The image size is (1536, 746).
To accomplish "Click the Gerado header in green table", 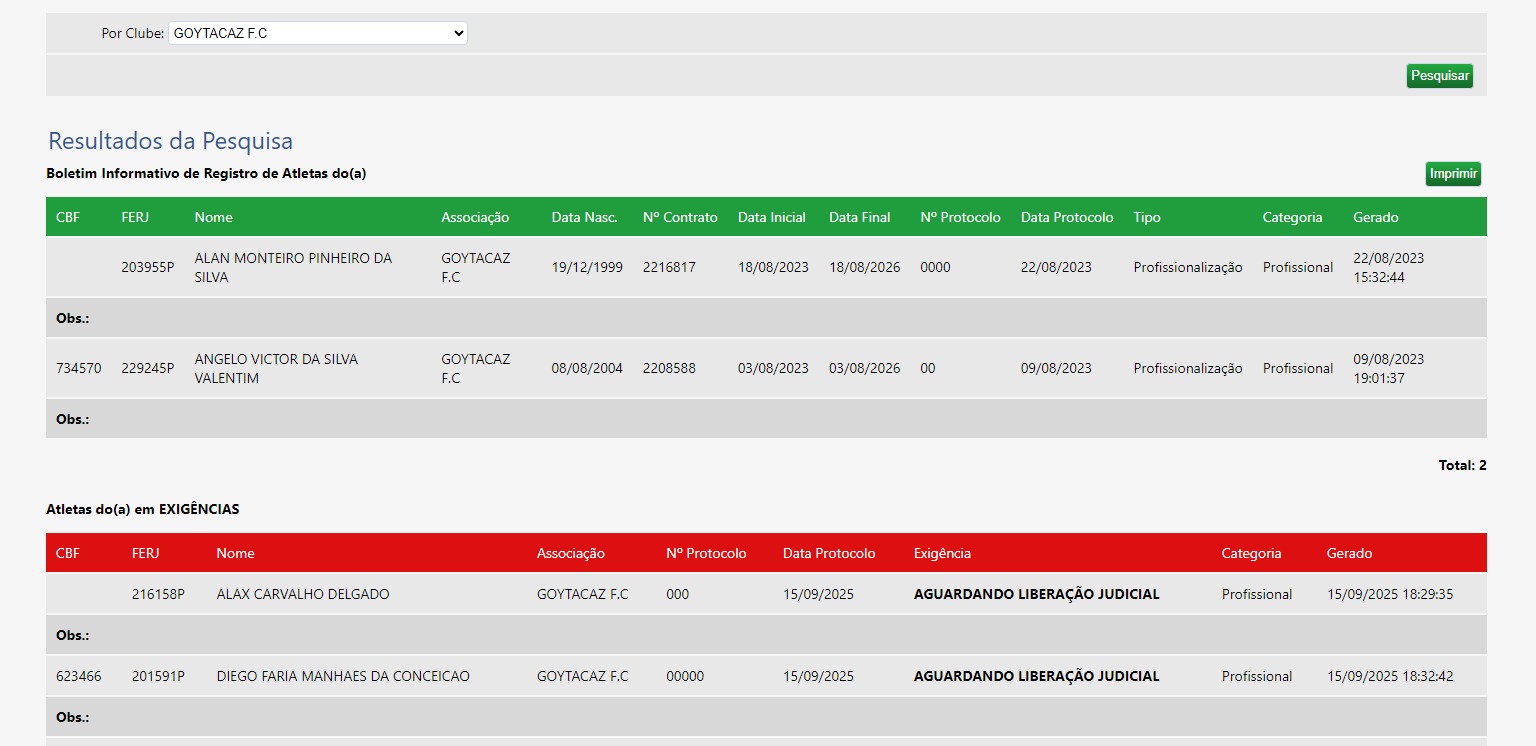I will coord(1376,217).
